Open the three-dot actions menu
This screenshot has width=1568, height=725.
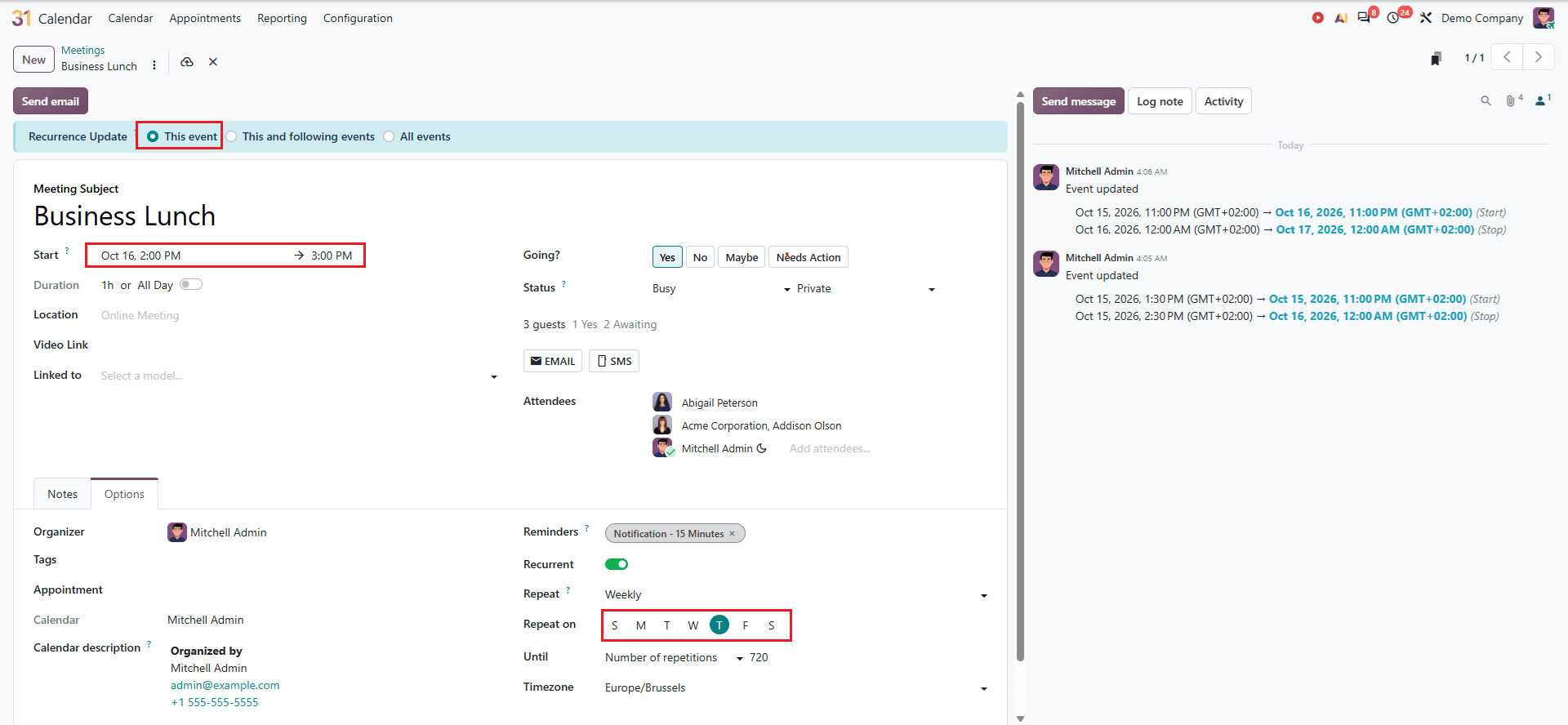[154, 66]
